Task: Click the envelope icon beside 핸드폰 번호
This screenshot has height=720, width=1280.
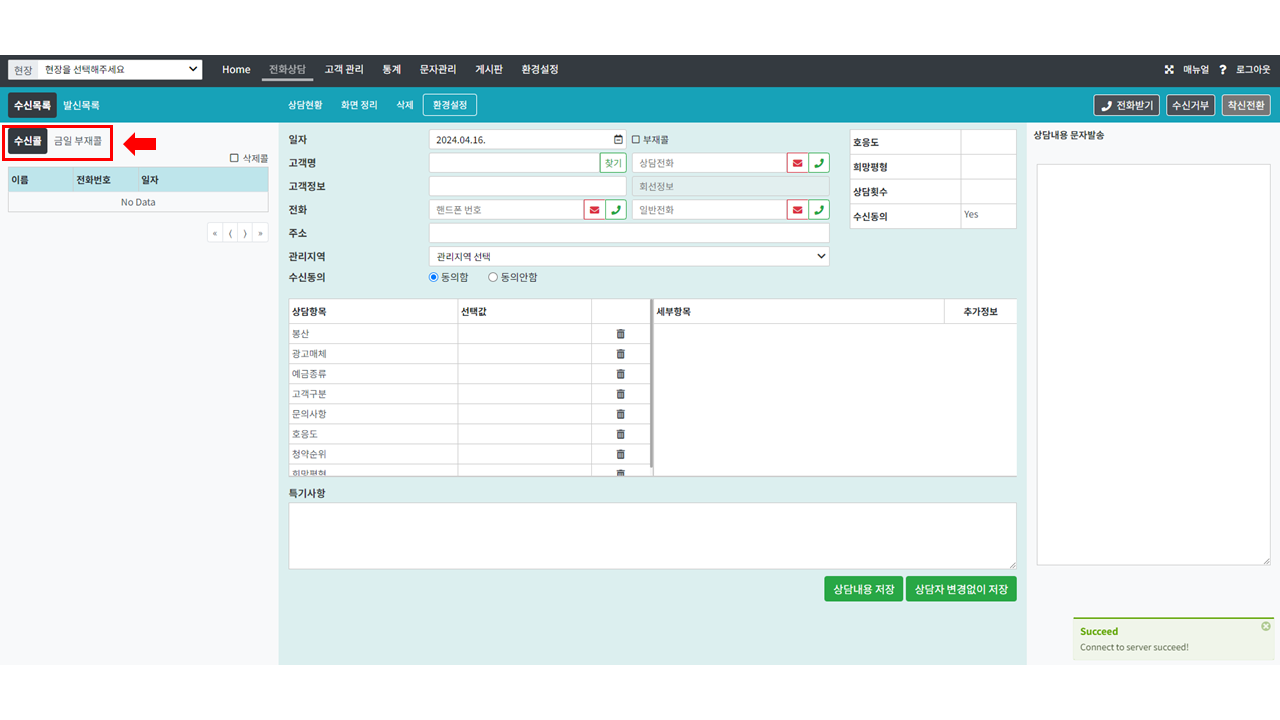Action: pyautogui.click(x=594, y=210)
